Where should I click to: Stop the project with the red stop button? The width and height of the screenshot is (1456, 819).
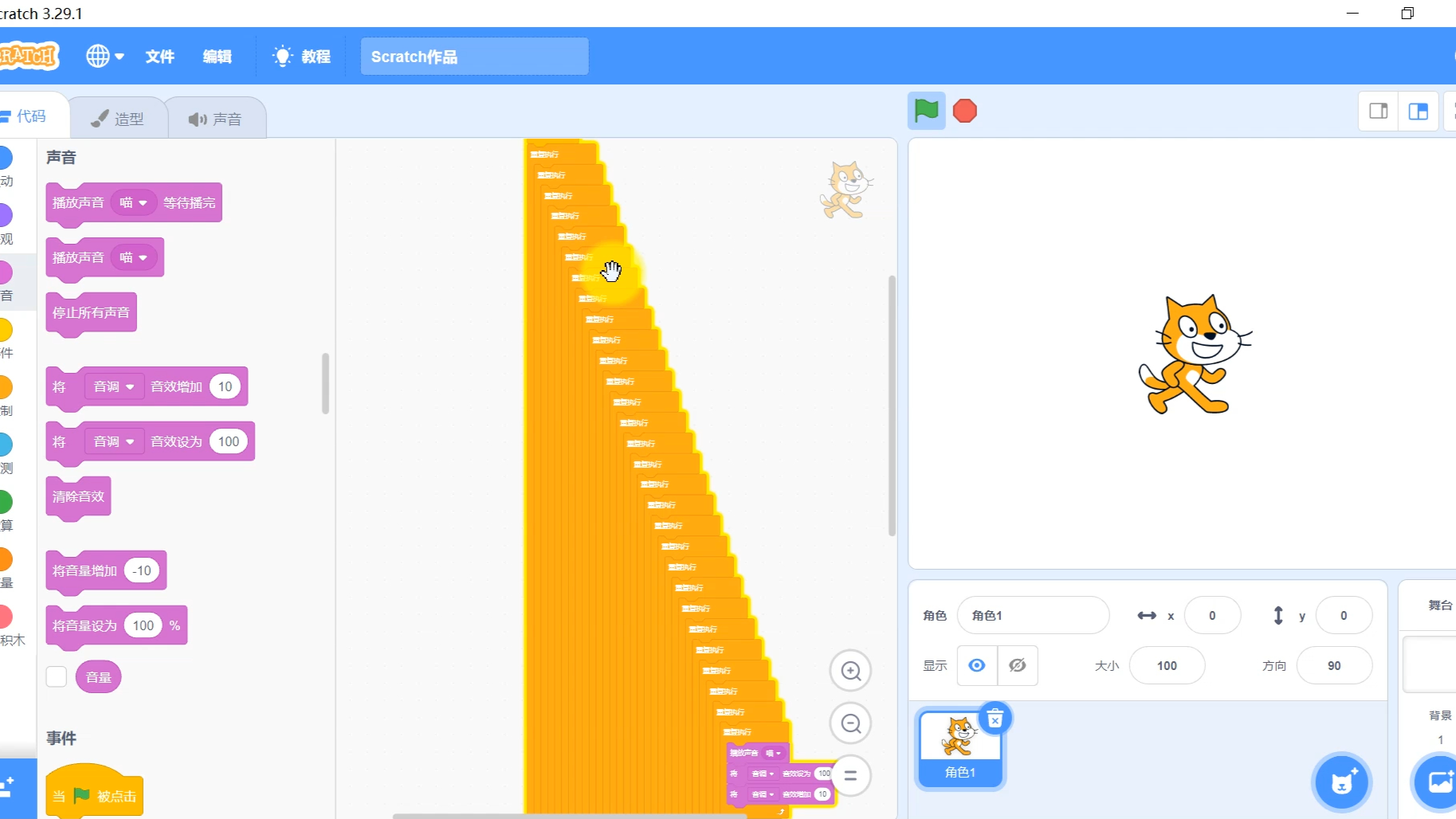click(x=965, y=111)
